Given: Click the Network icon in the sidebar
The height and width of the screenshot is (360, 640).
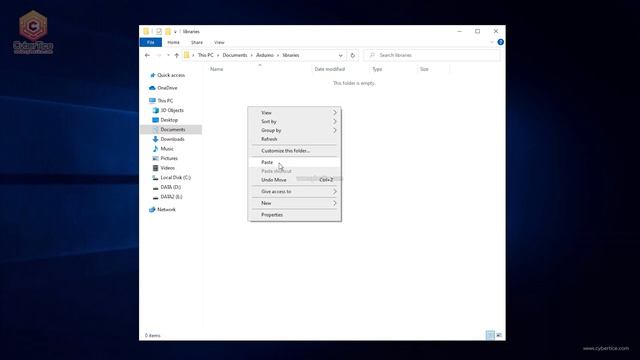Looking at the screenshot, I should point(152,209).
